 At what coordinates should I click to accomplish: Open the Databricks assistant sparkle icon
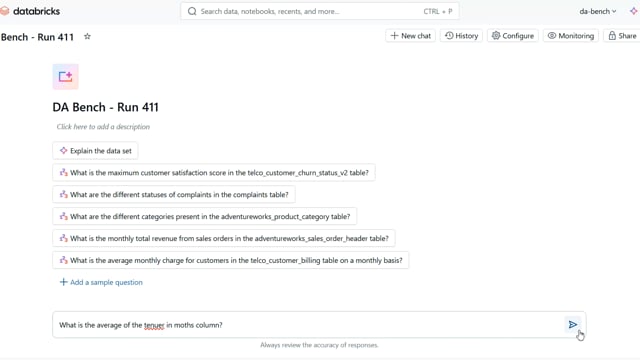click(633, 11)
